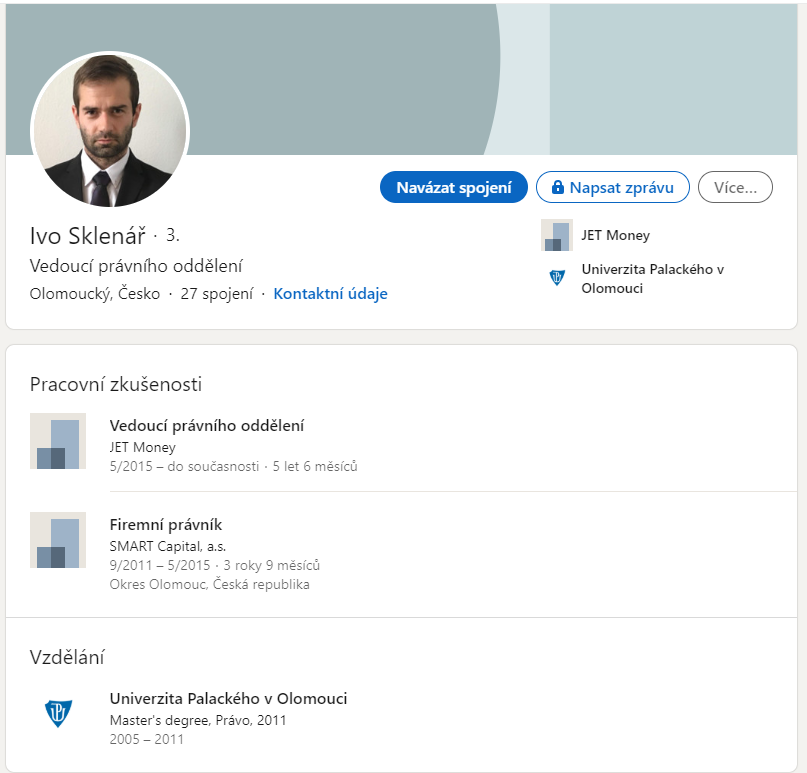The width and height of the screenshot is (807, 773).
Task: Open Univerzita Palackého v Olomouci header link
Action: point(653,278)
